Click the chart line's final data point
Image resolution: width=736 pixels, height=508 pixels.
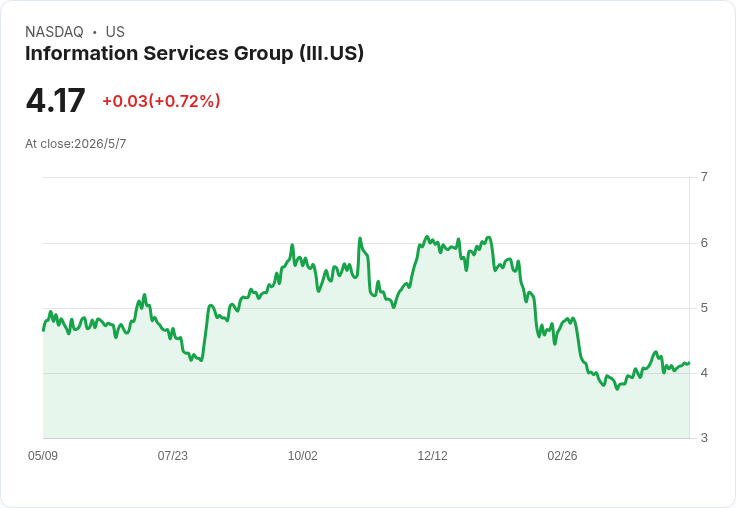[x=689, y=363]
